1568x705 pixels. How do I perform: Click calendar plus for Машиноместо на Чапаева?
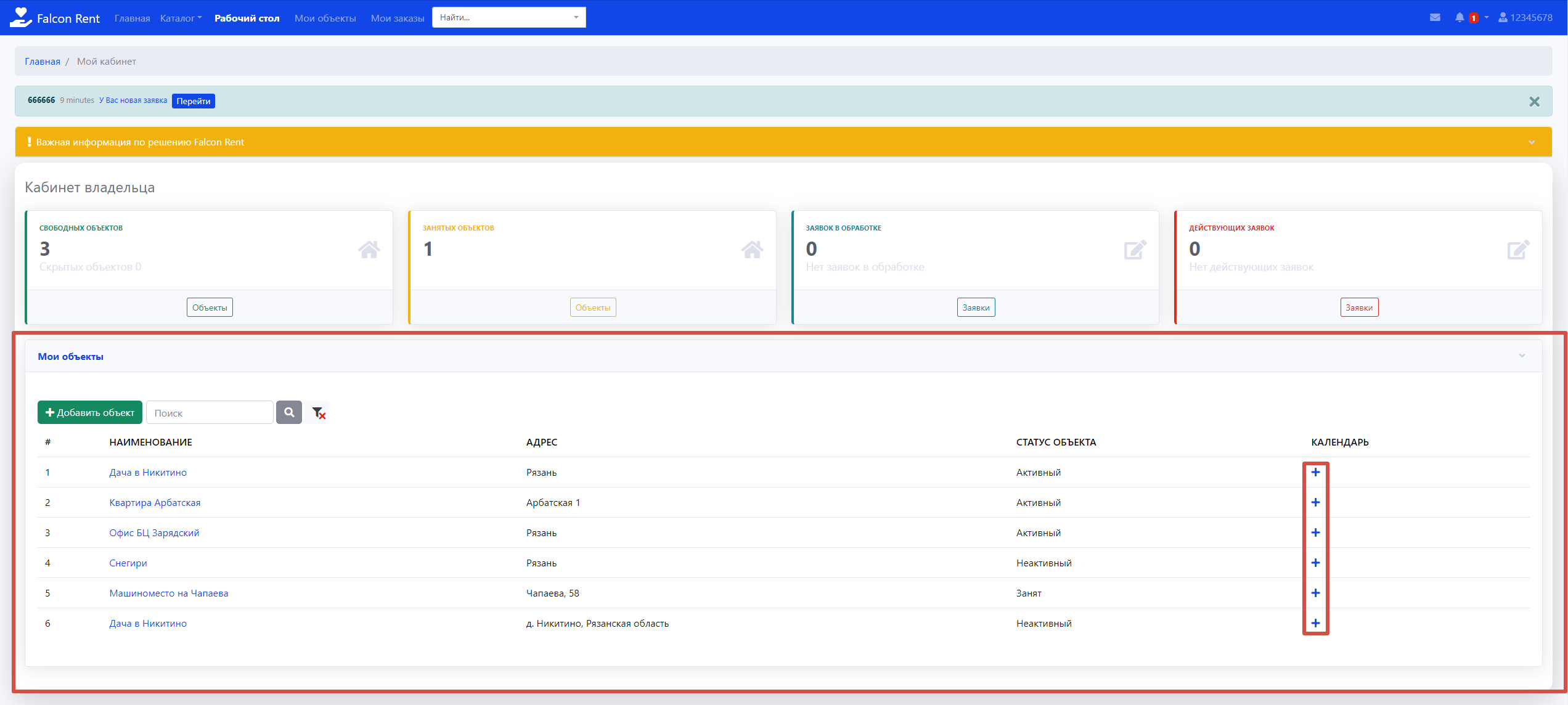point(1315,593)
